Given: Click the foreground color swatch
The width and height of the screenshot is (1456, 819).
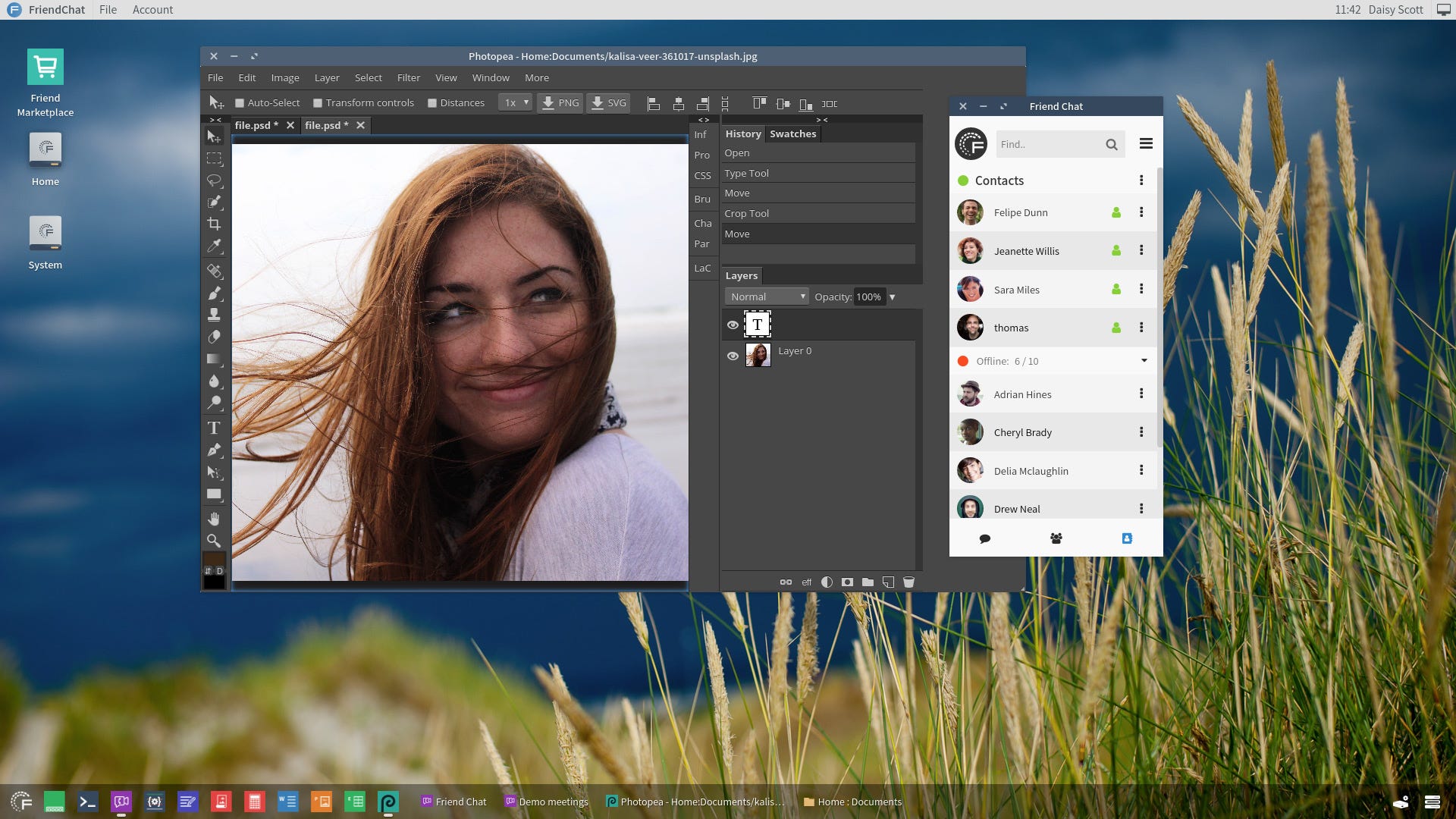Looking at the screenshot, I should [214, 559].
